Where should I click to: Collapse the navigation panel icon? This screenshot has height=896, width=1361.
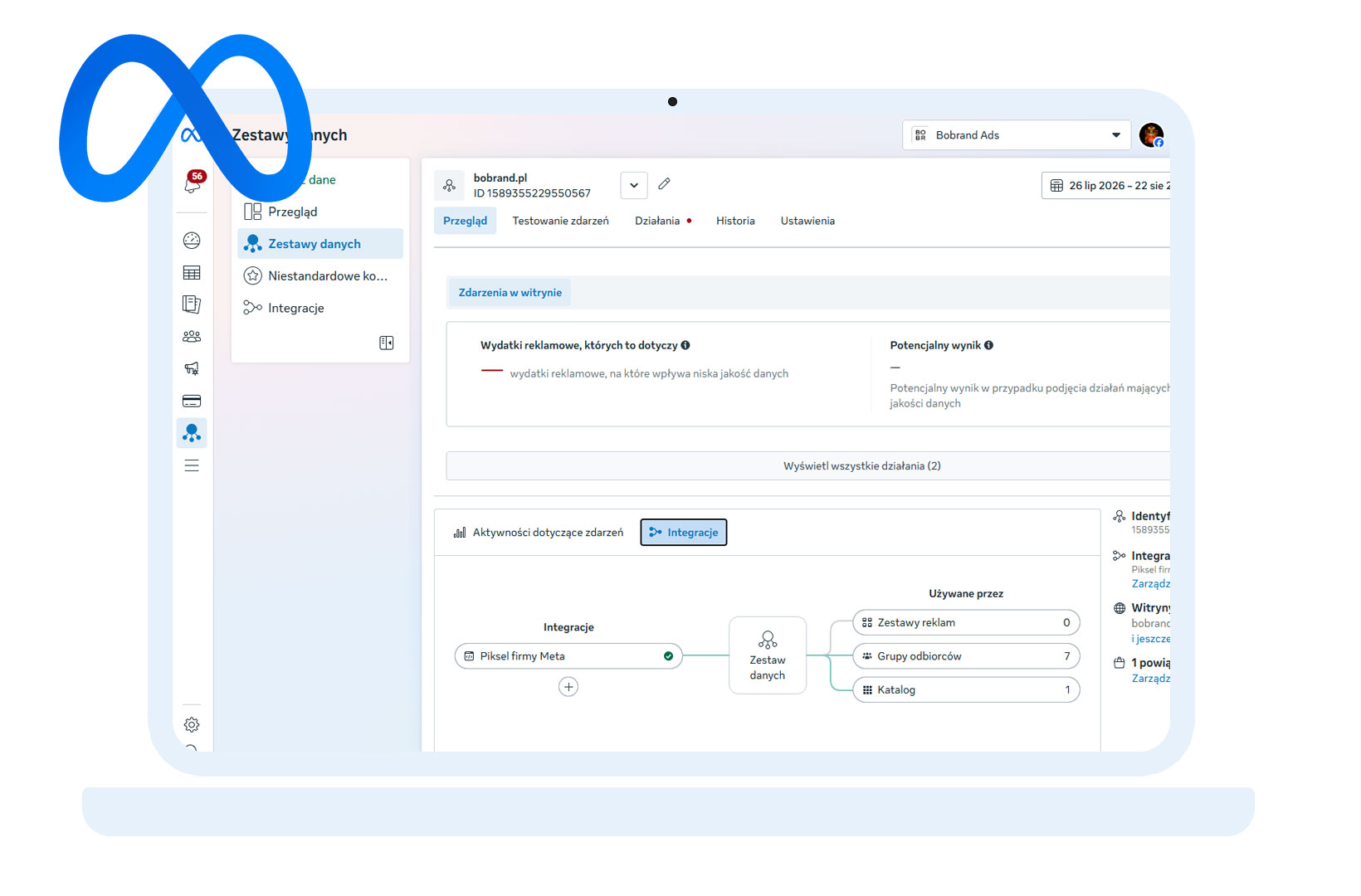click(387, 343)
